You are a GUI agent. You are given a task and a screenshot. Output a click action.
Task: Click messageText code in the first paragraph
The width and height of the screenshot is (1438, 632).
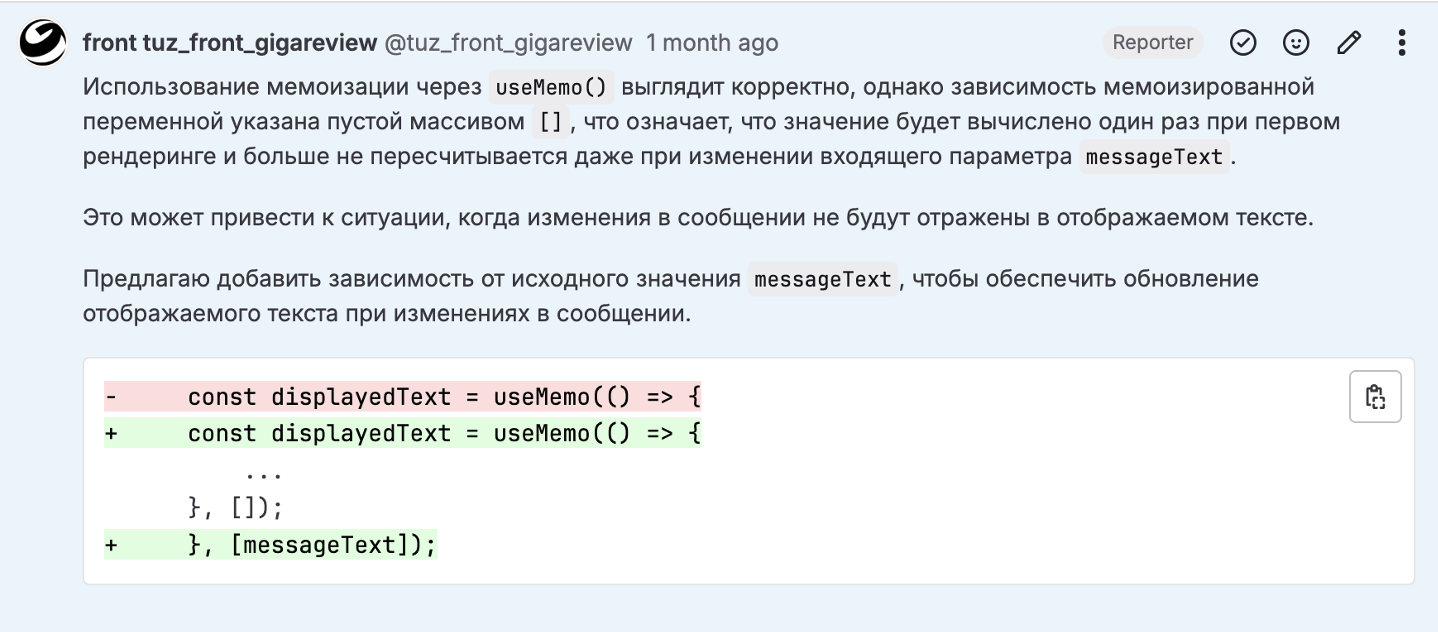(x=1154, y=158)
